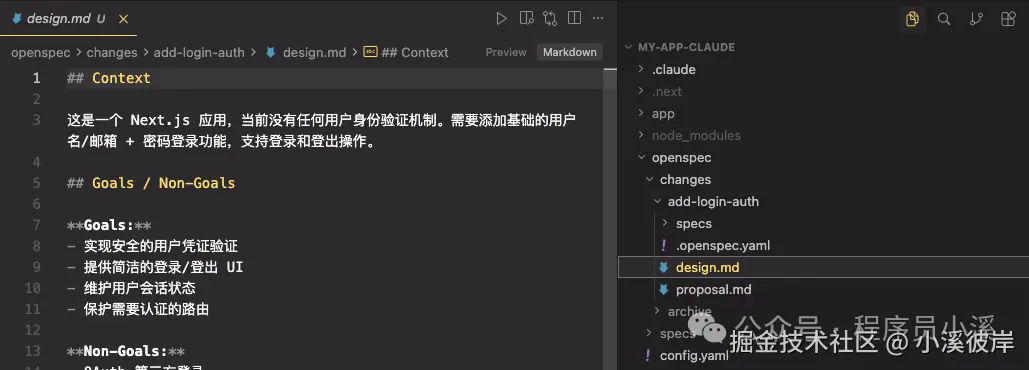Open the Search magnifier icon
This screenshot has height=370, width=1029.
point(944,19)
